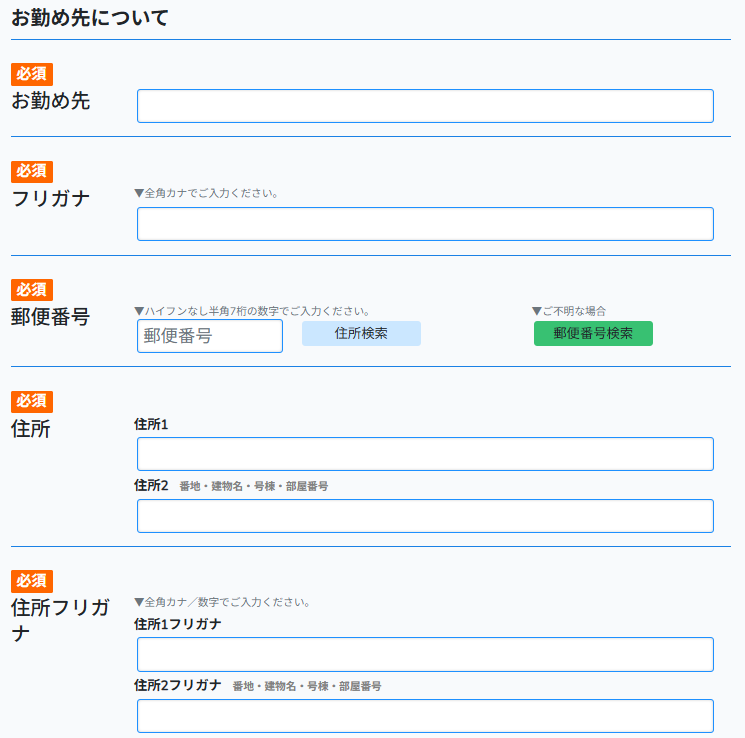Click the ハイフンなし半角7桁 hint text

tap(252, 311)
